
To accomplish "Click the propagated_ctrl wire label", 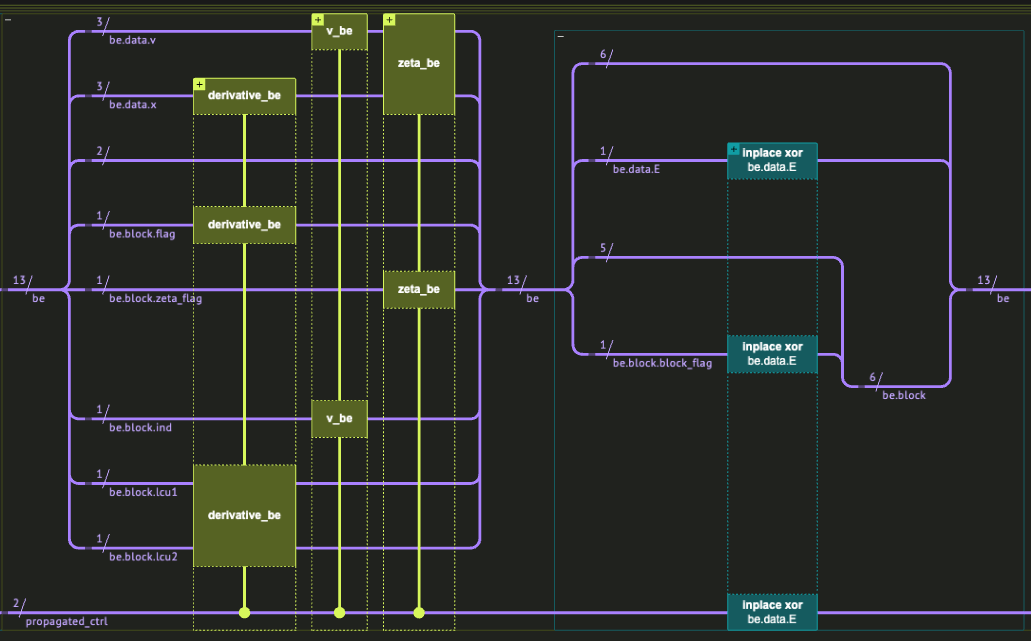I will pyautogui.click(x=66, y=622).
